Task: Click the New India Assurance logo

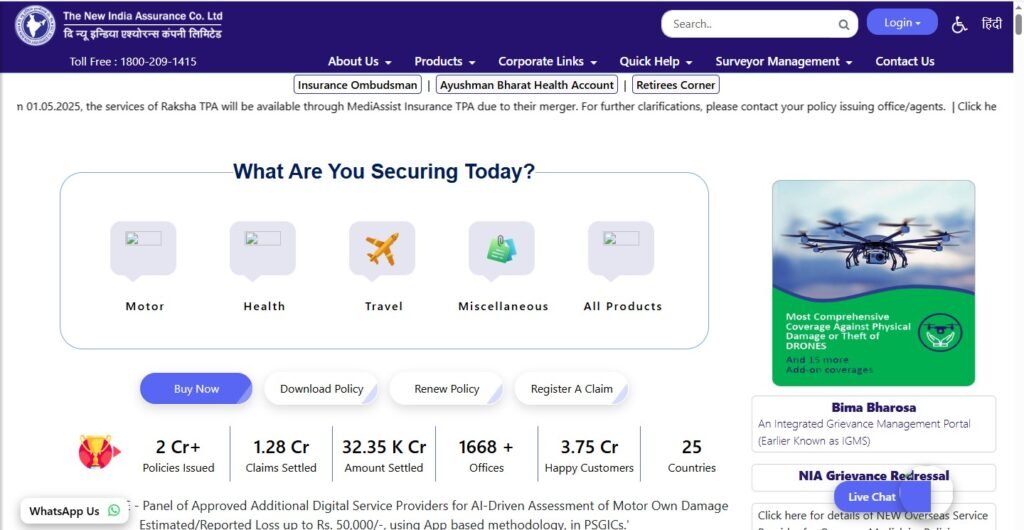Action: click(x=35, y=25)
